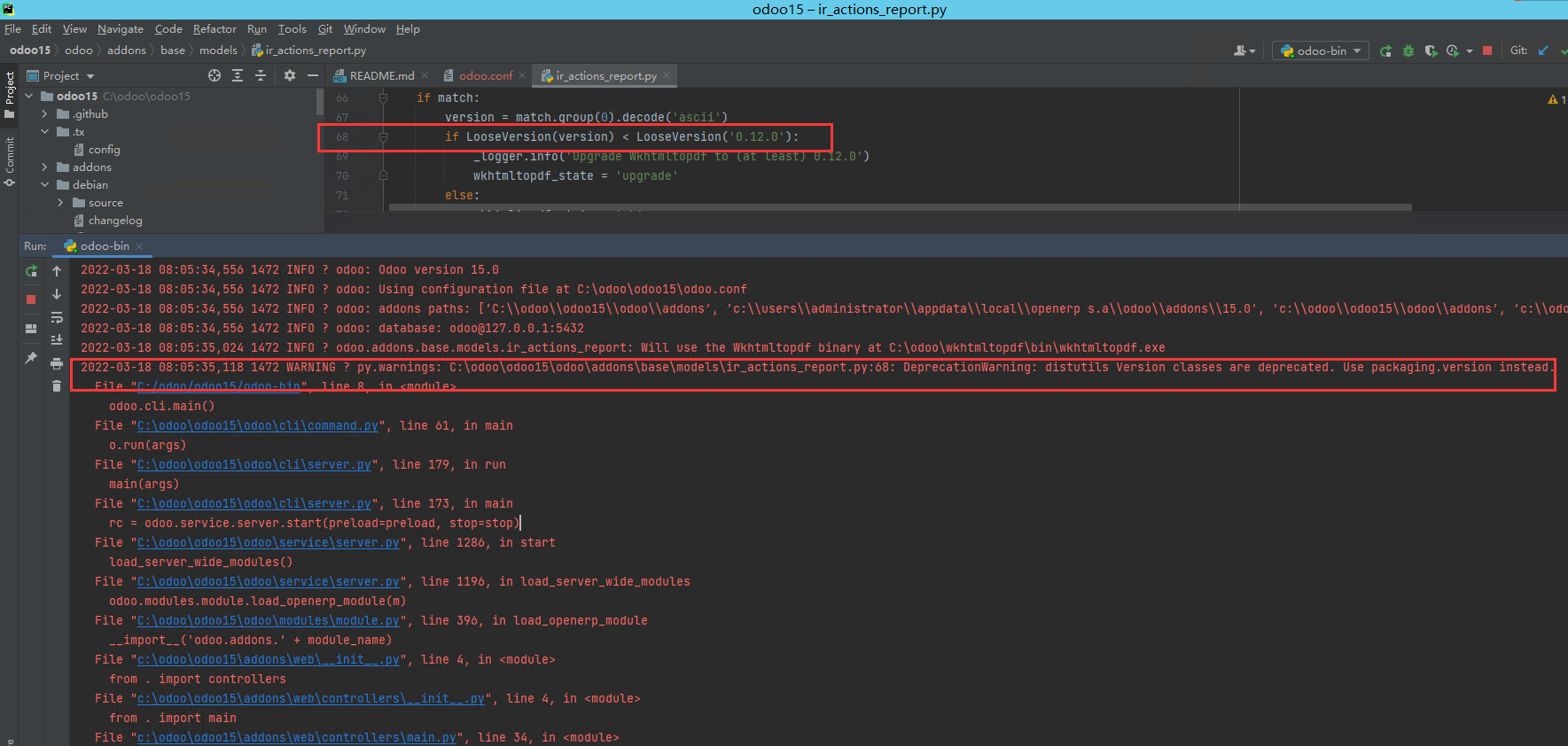Open web\__init__.py traceback link
Viewport: 1568px width, 746px height.
point(269,659)
